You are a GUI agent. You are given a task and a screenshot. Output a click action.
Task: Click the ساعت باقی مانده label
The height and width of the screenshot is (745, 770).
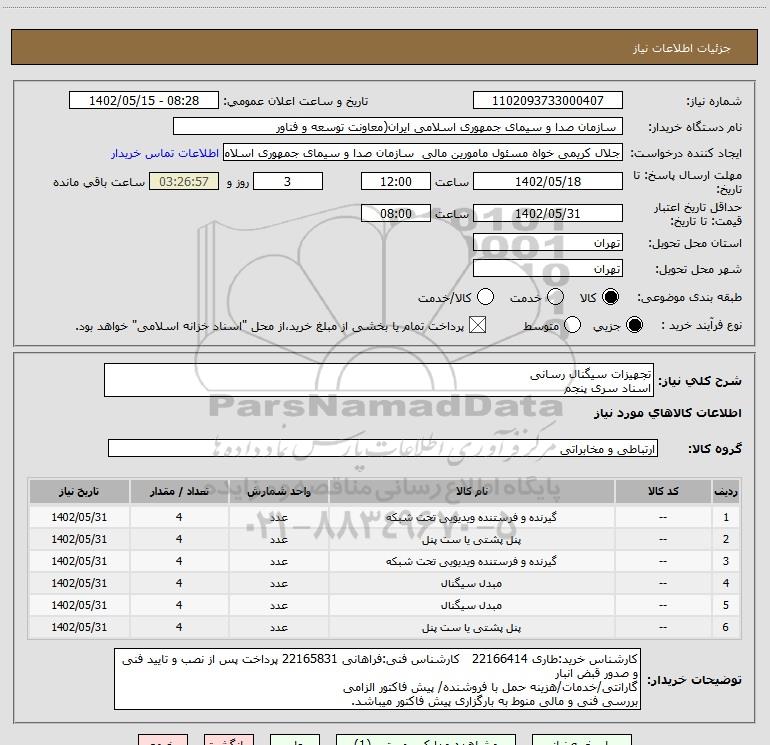99,182
